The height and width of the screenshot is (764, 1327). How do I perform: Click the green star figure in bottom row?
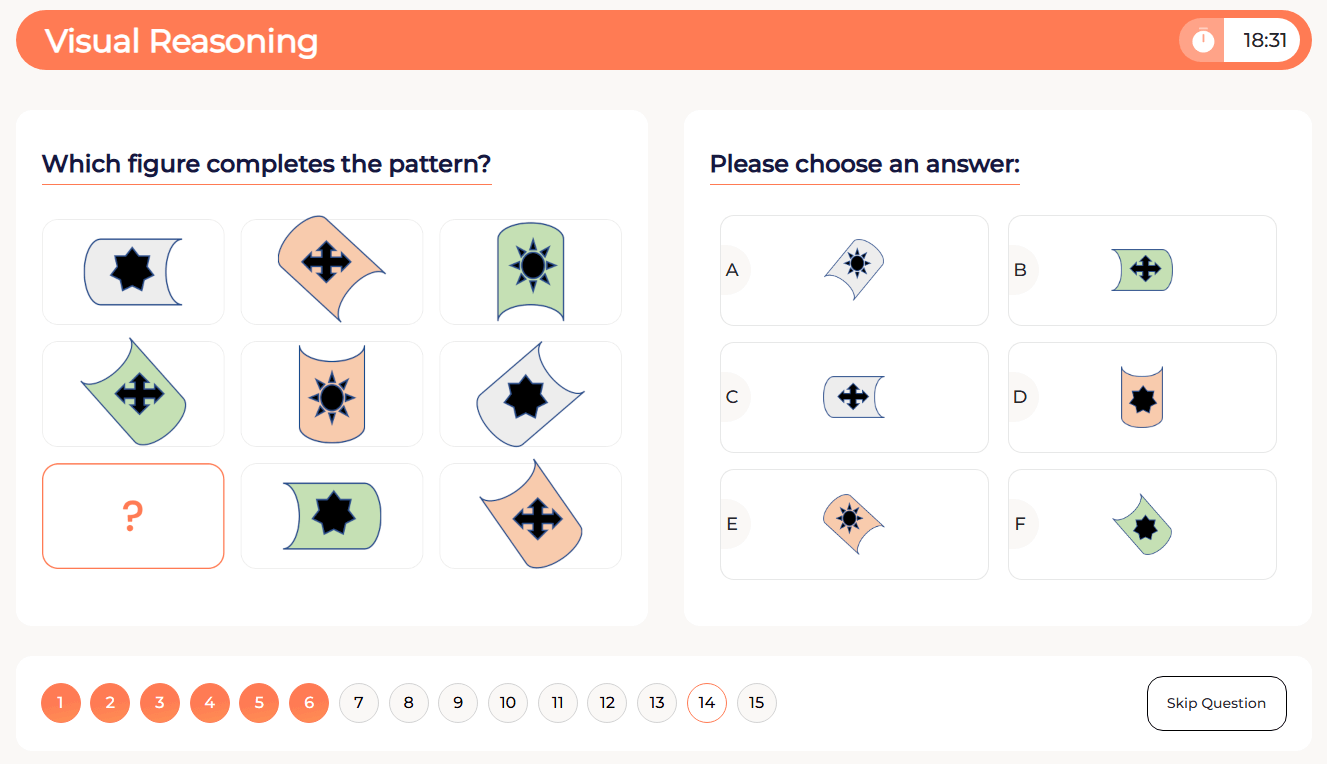coord(332,516)
